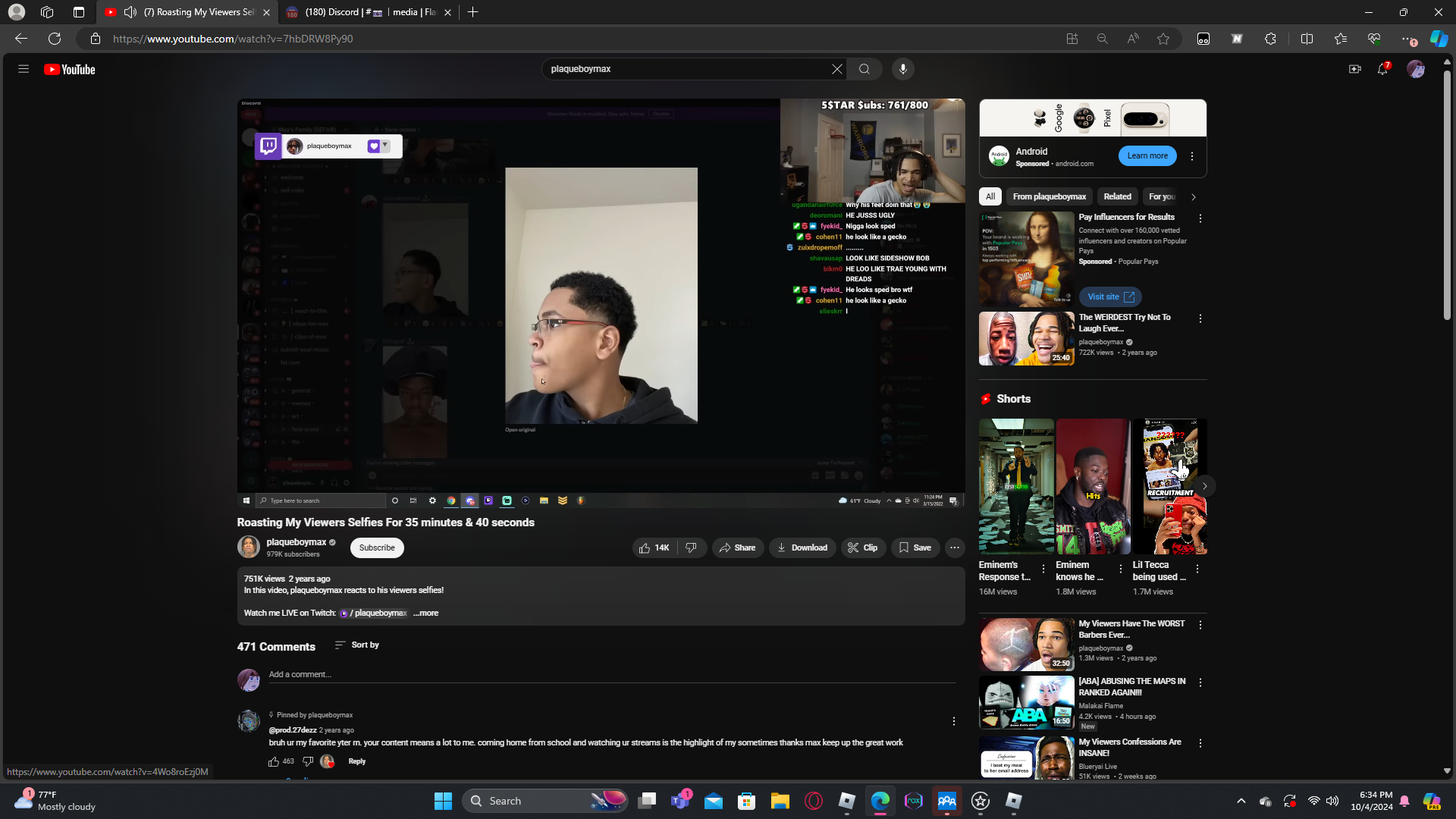Expand the description with ...more
Screen dimensions: 1456x819
coord(425,613)
